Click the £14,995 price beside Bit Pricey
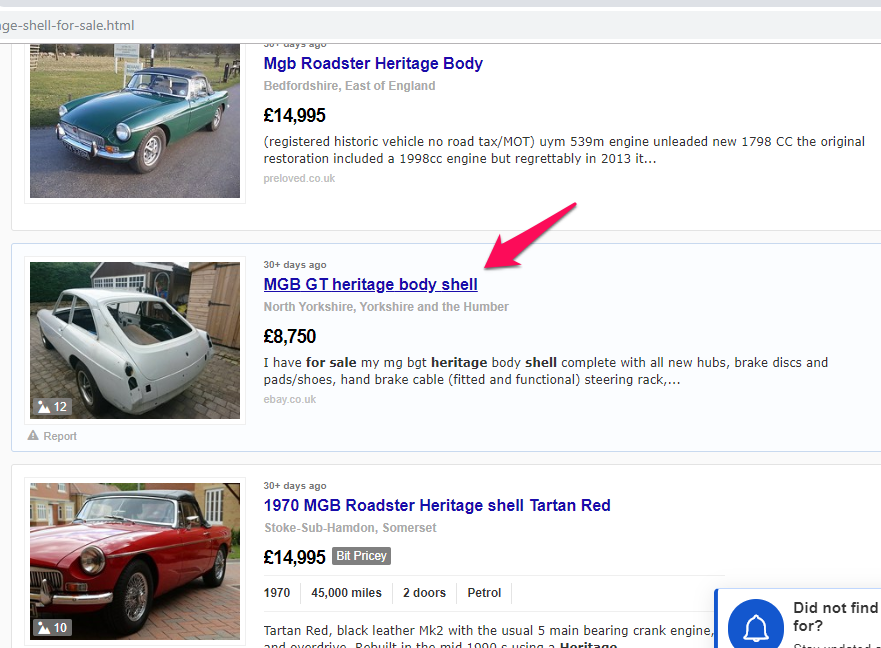 tap(294, 558)
